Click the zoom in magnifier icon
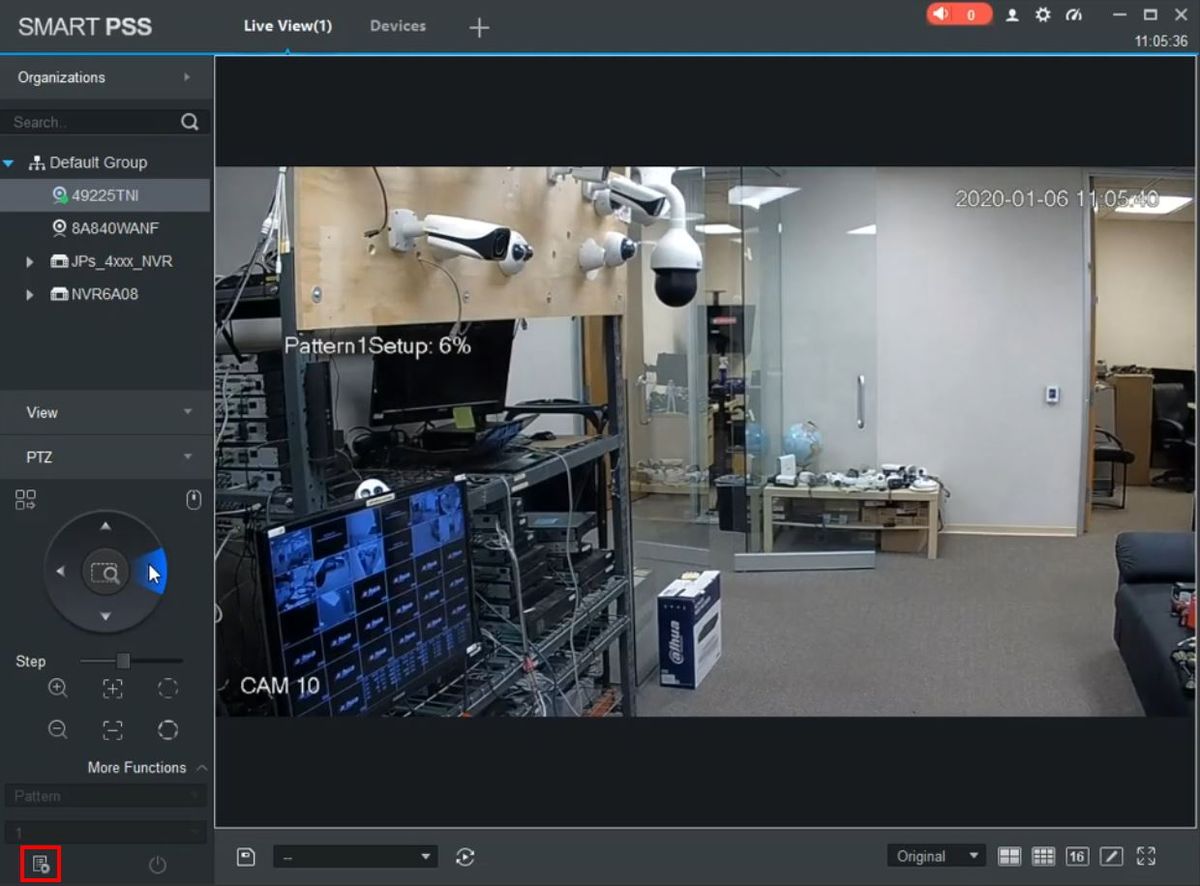 [58, 688]
